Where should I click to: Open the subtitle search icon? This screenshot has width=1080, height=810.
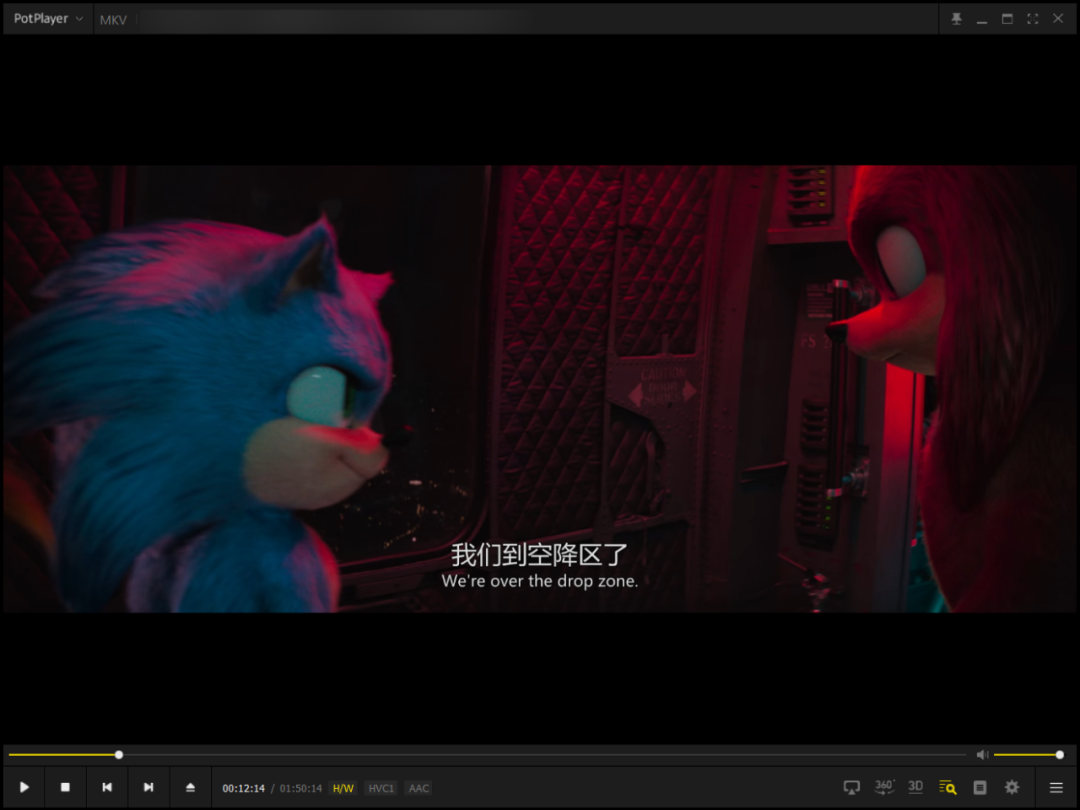click(x=947, y=787)
